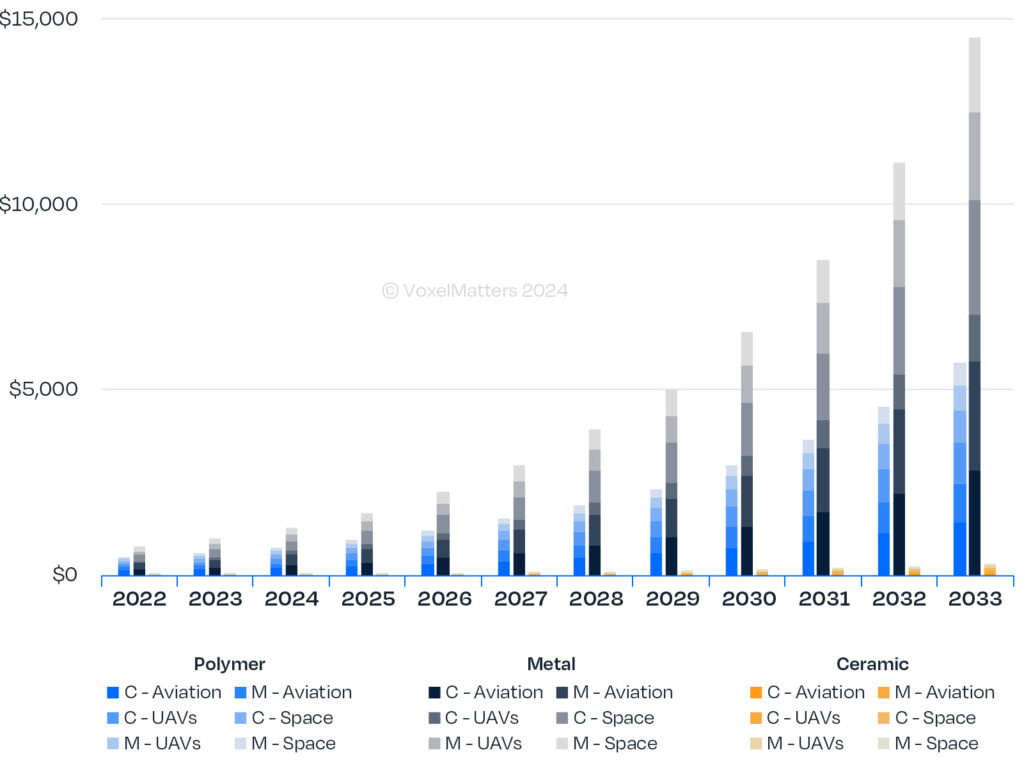The width and height of the screenshot is (1024, 768).
Task: Click the tall metal bar for 2033
Action: 974,300
